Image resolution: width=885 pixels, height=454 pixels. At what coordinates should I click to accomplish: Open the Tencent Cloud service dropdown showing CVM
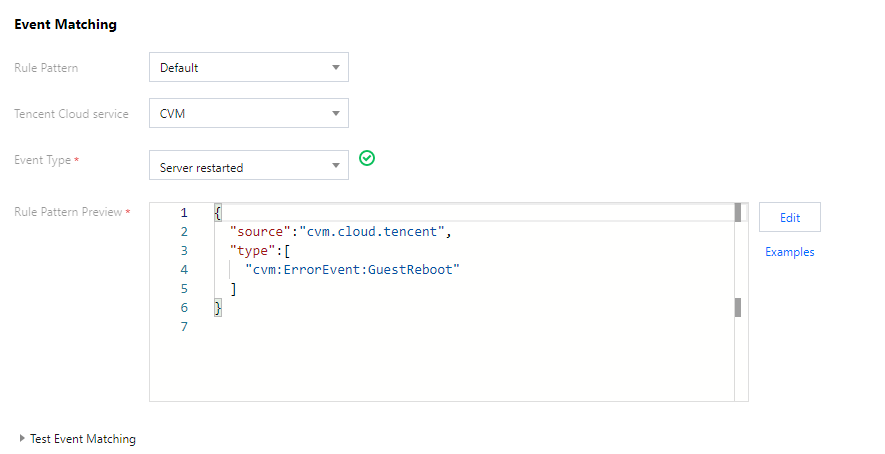pyautogui.click(x=248, y=113)
